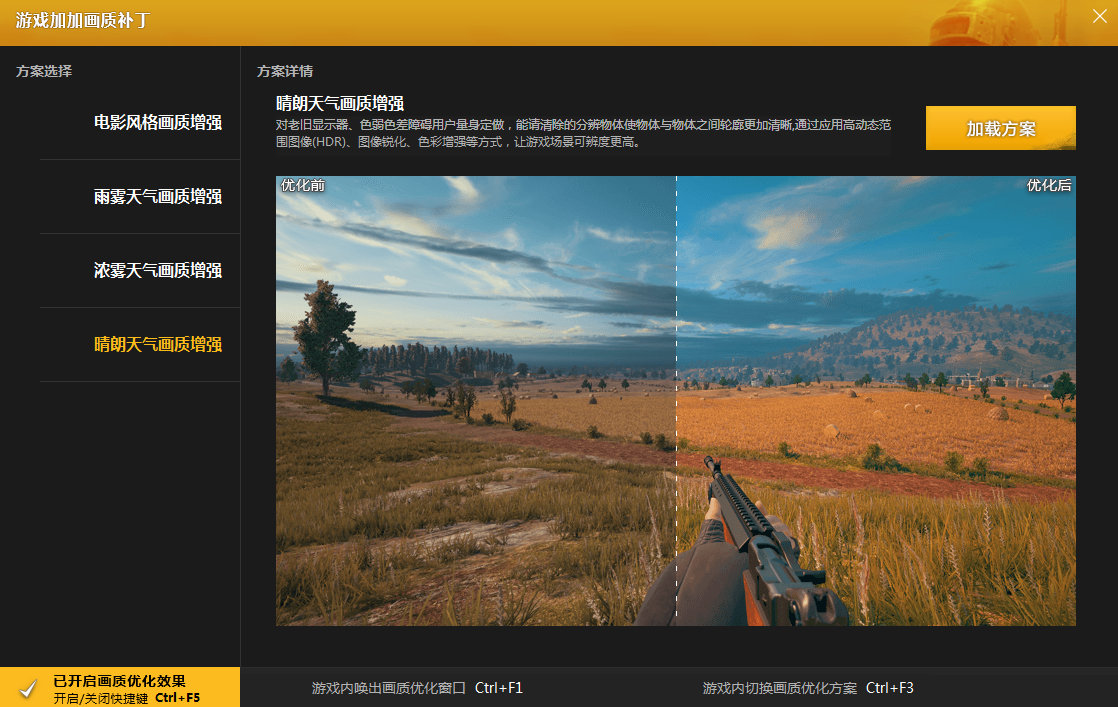Switch to 浓雾天气画质增强 scheme
Screen dimensions: 1118x707
157,271
